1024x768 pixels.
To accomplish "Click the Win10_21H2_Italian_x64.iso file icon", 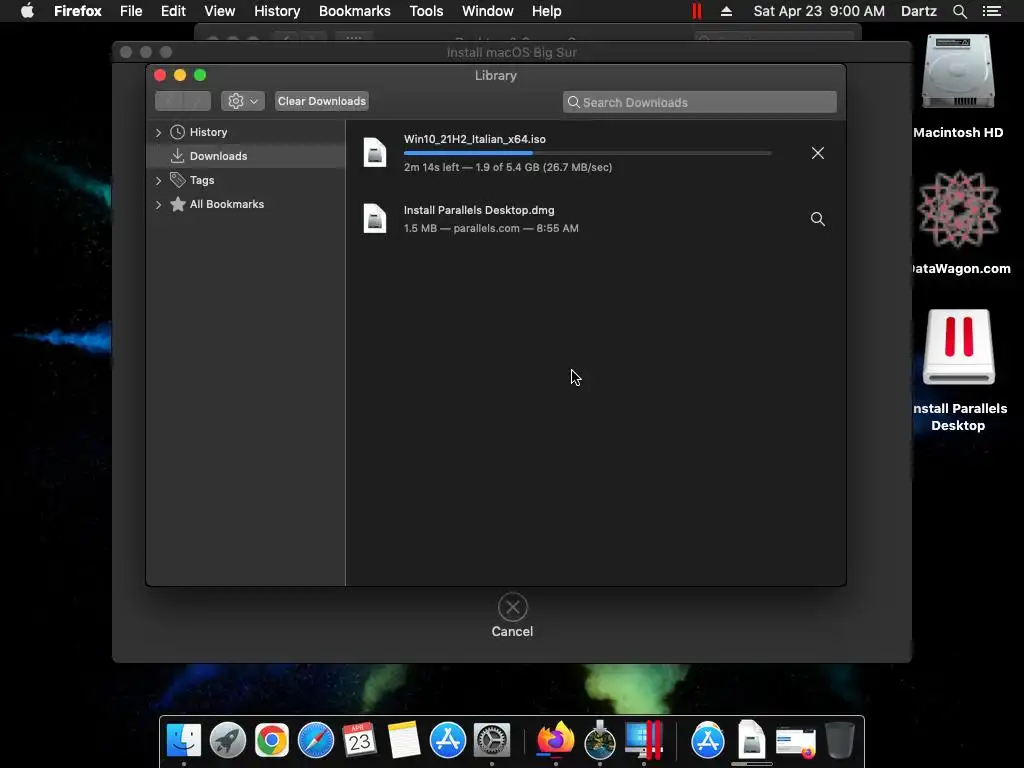I will click(375, 153).
